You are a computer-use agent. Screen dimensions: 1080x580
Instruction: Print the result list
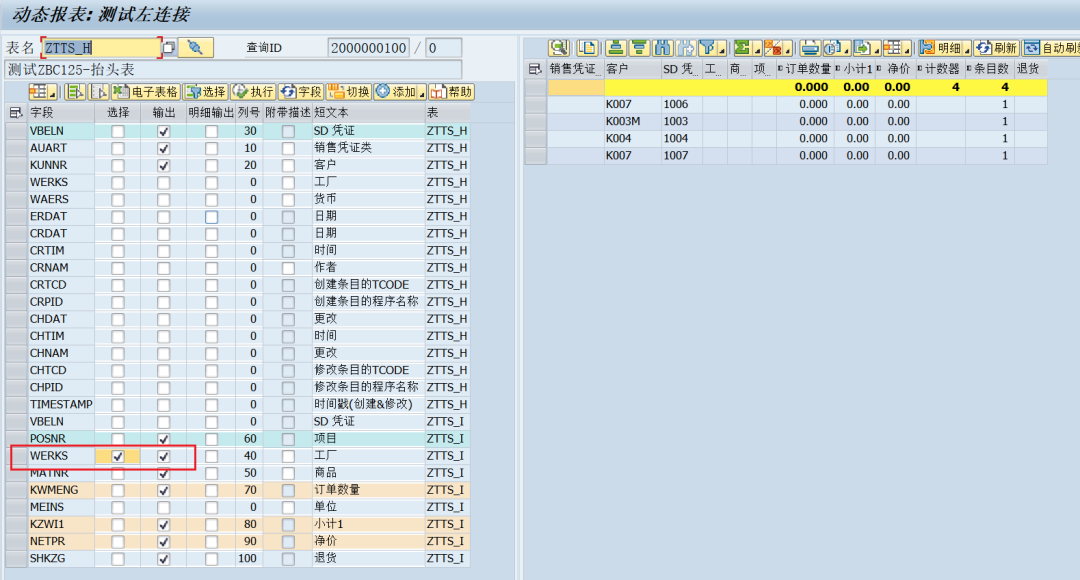click(811, 48)
